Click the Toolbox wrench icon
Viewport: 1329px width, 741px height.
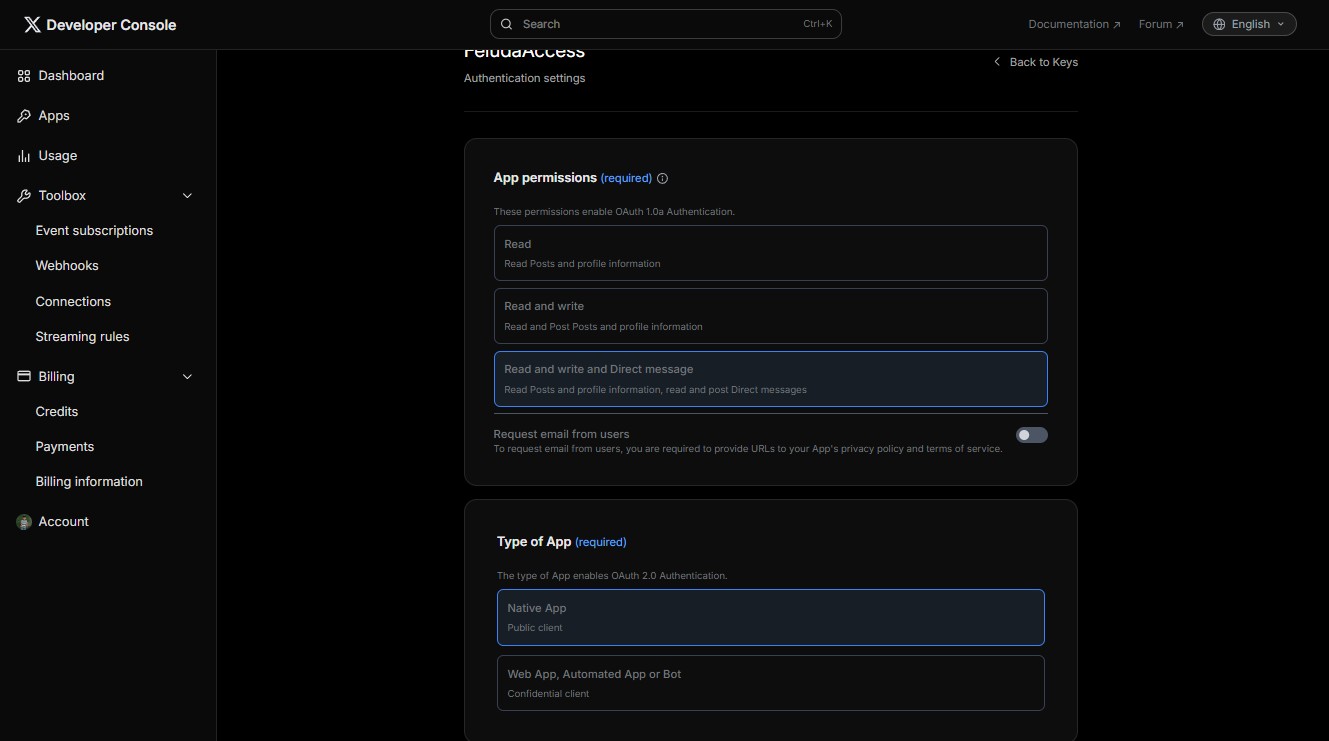24,196
